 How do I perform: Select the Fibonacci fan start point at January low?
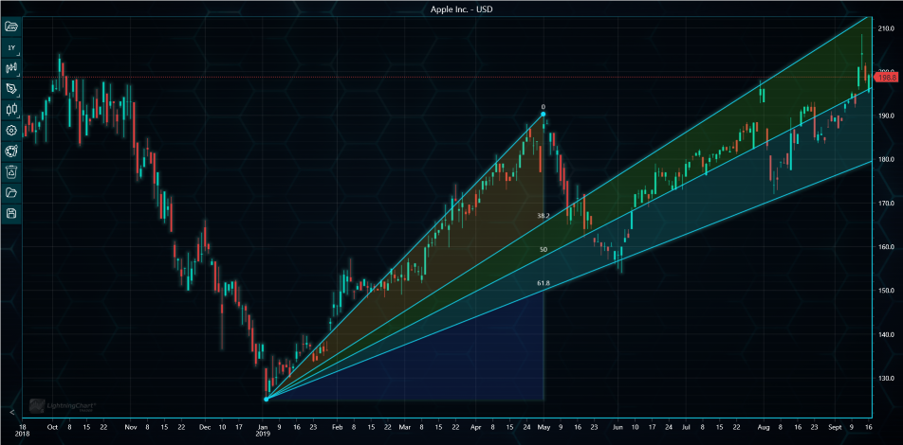266,399
